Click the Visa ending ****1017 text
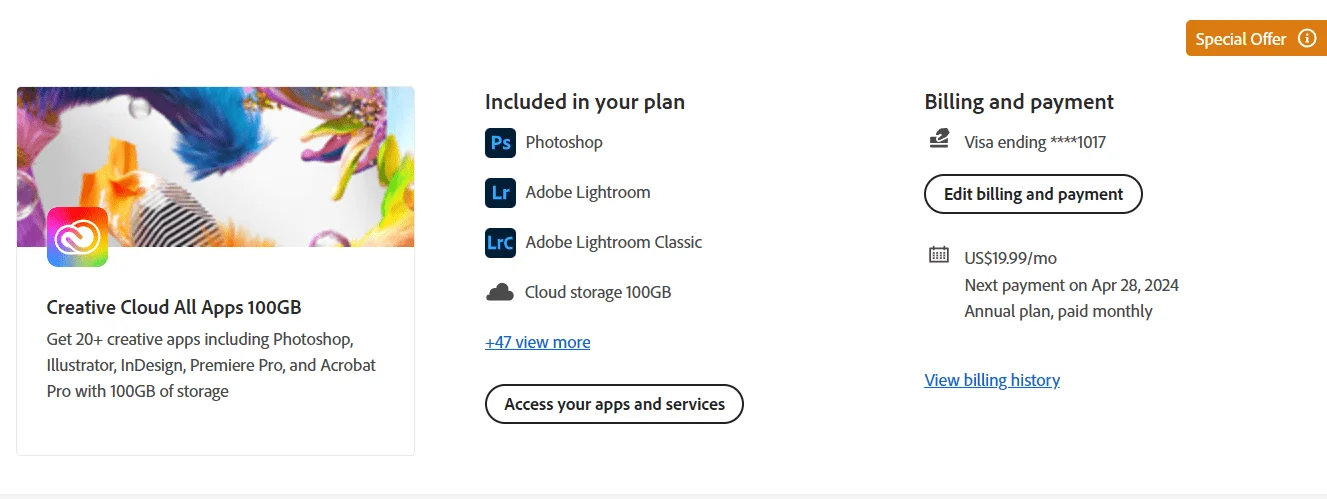This screenshot has width=1327, height=499. 1035,142
